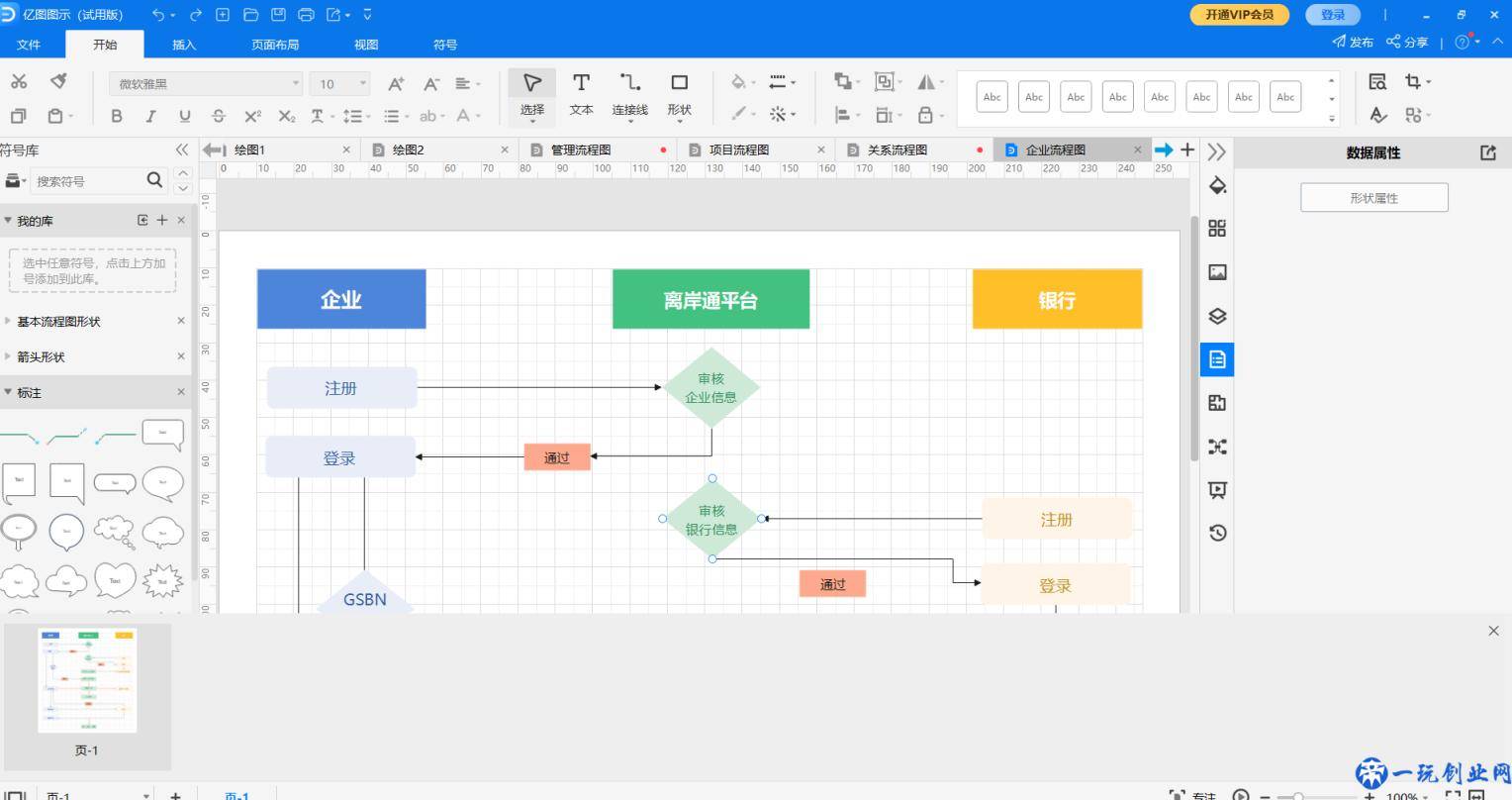Image resolution: width=1512 pixels, height=800 pixels.
Task: Click the Copy icon in the ribbon
Action: (18, 116)
